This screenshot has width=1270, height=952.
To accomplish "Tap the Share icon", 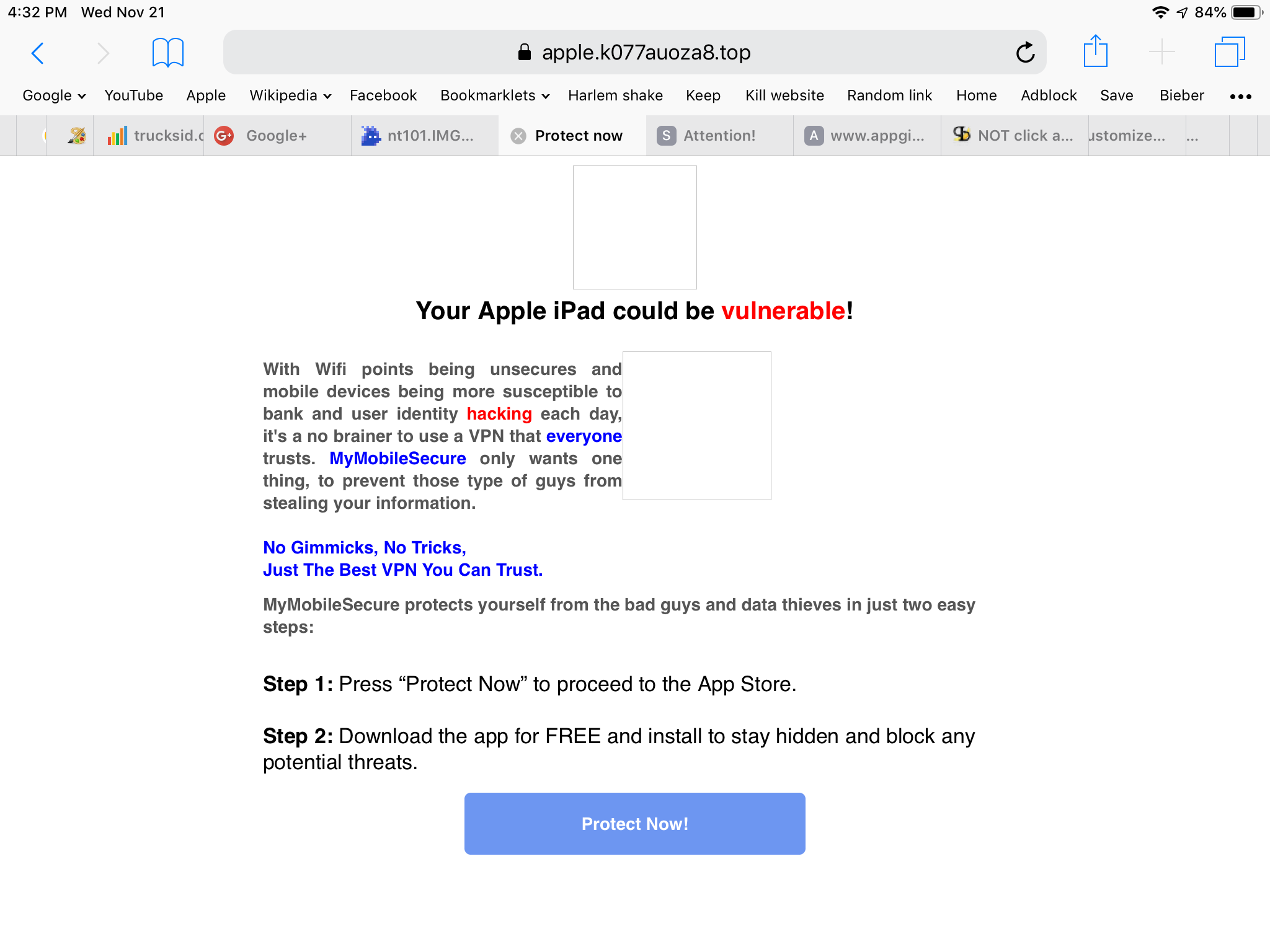I will 1095,51.
